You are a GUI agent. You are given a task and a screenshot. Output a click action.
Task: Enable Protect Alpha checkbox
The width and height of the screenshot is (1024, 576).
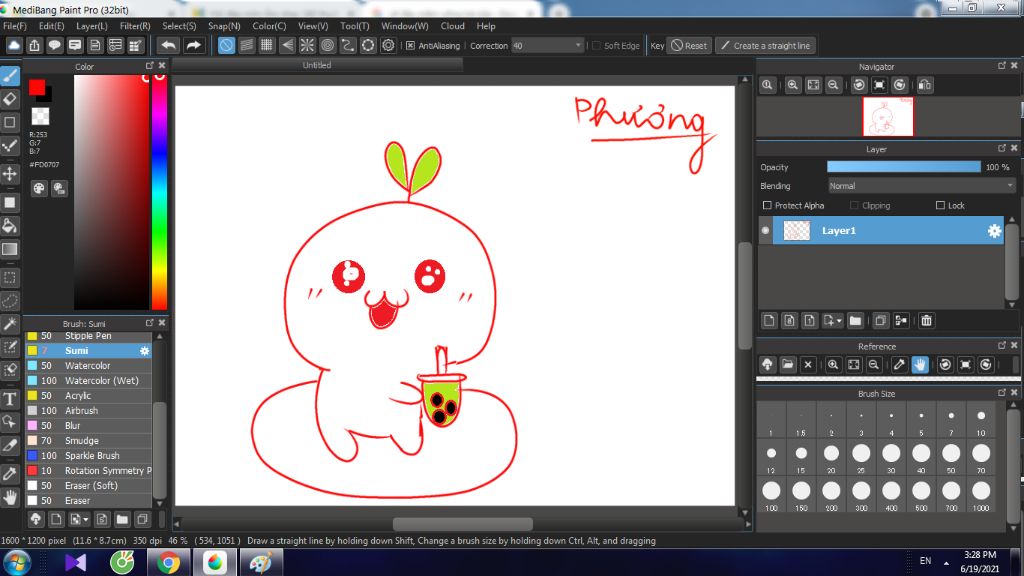[767, 205]
